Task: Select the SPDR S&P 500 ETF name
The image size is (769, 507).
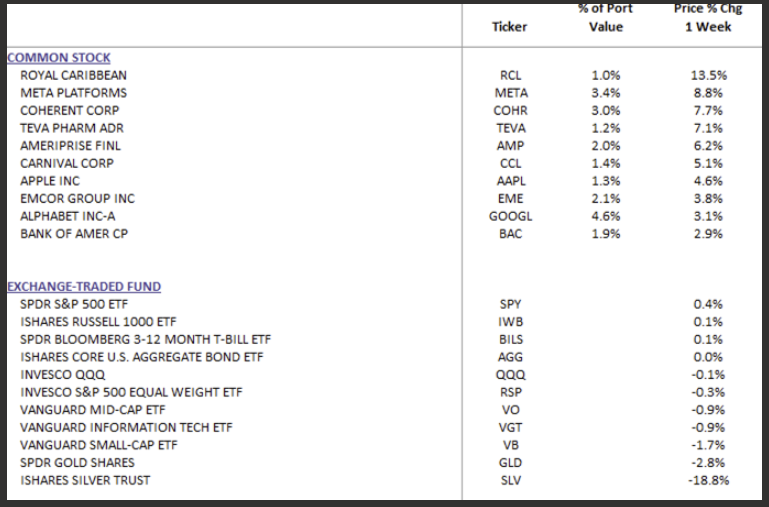Action: (74, 304)
